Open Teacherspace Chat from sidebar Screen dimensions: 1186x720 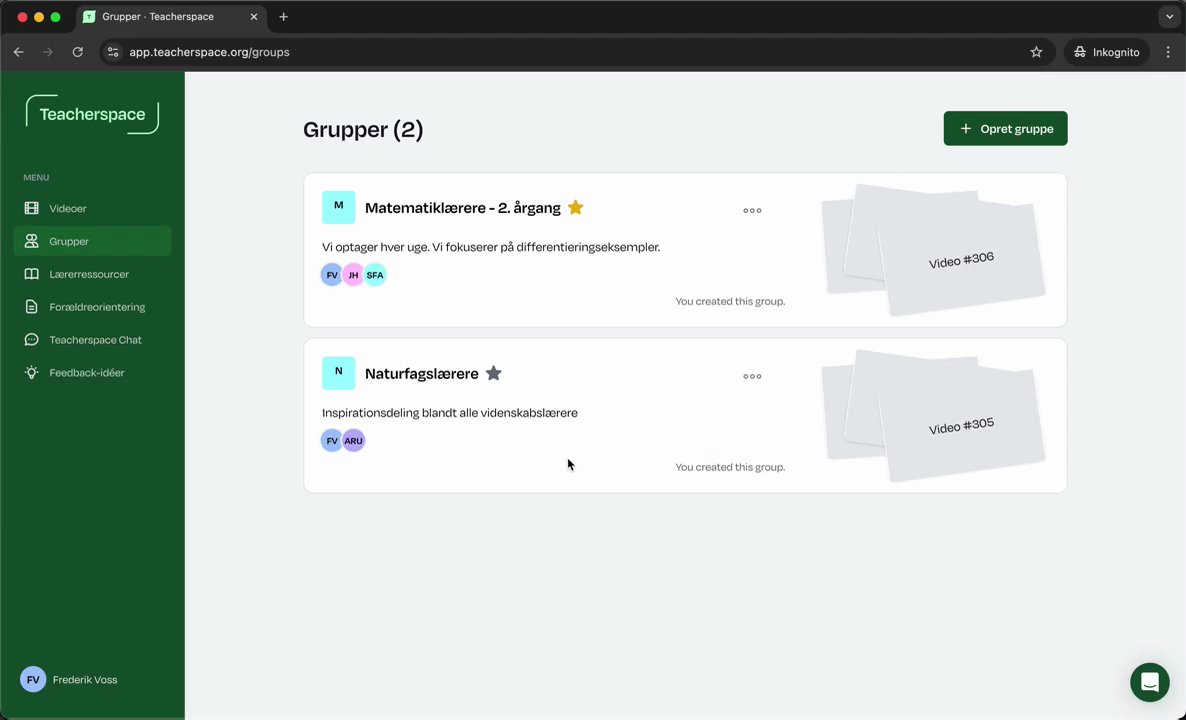point(92,340)
